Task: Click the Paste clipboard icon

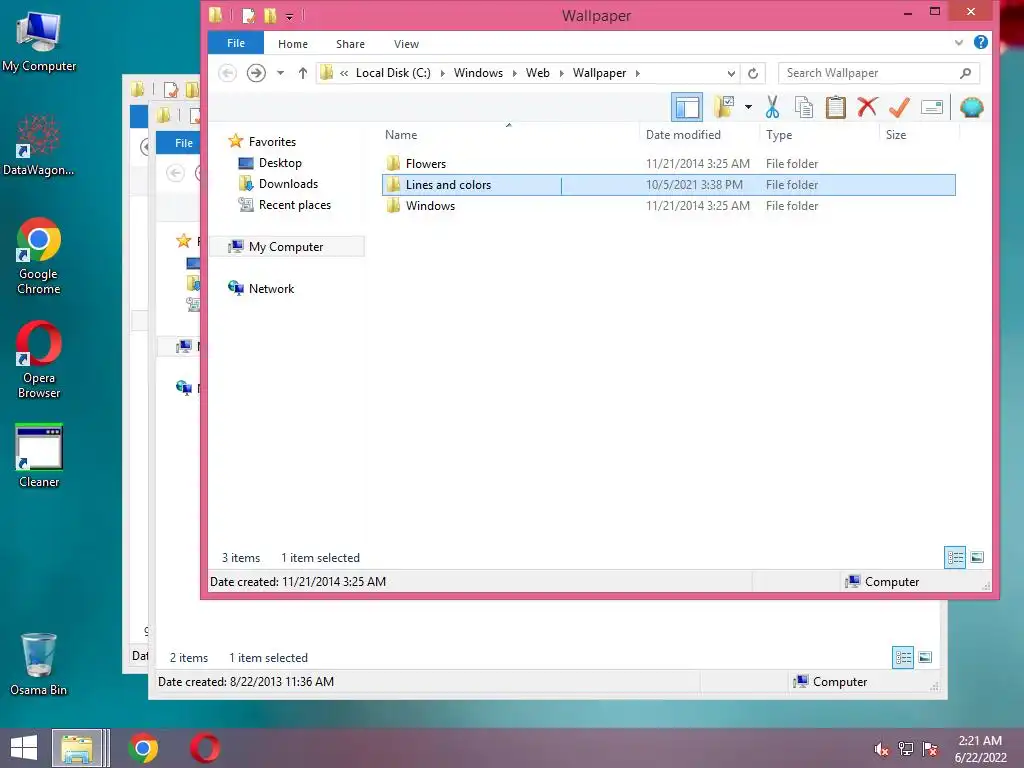Action: tap(835, 107)
